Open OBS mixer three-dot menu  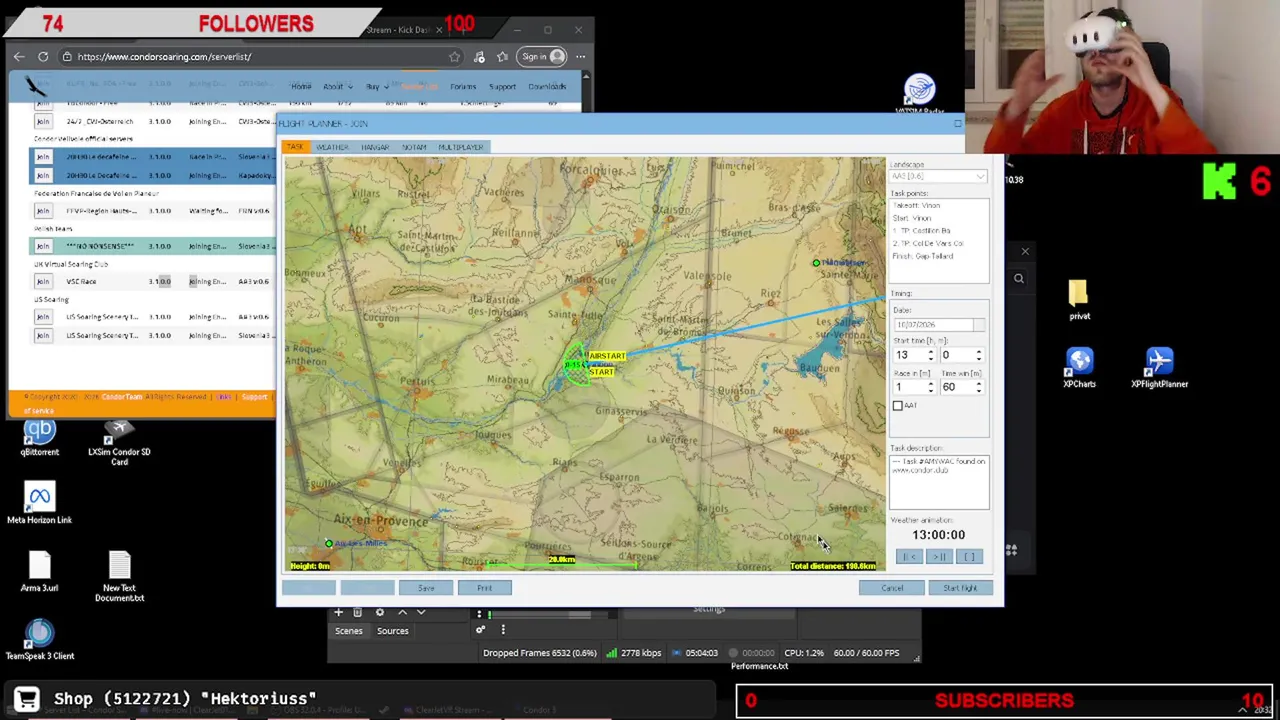click(503, 630)
